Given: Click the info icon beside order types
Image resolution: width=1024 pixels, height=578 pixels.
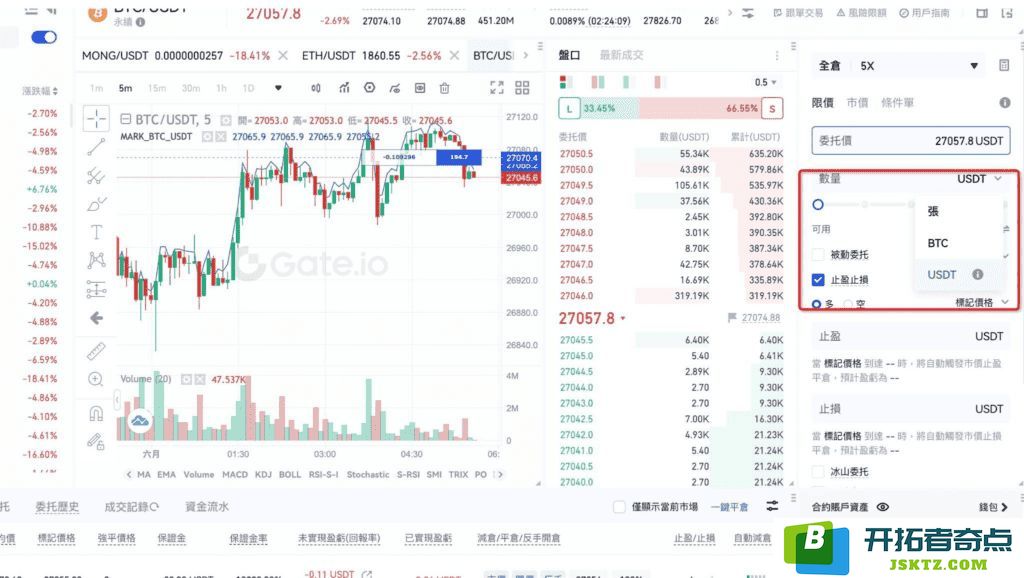Looking at the screenshot, I should point(1004,103).
